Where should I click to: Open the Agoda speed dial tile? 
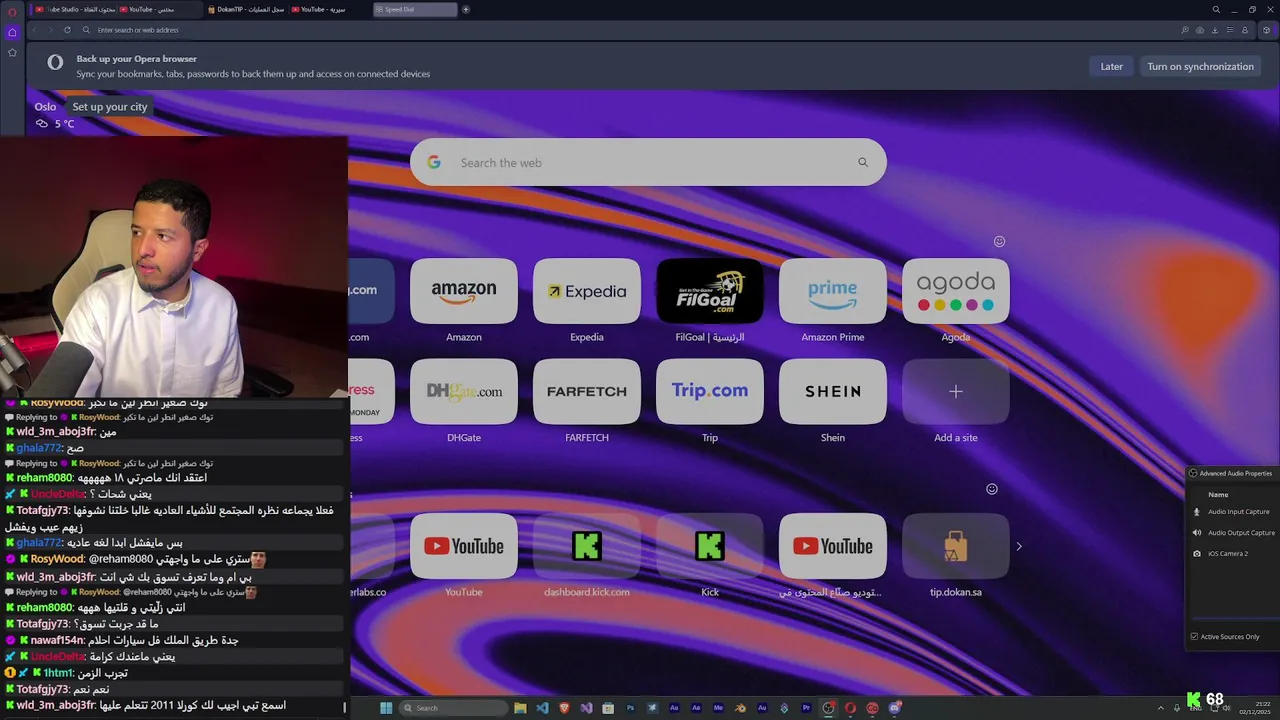point(956,291)
